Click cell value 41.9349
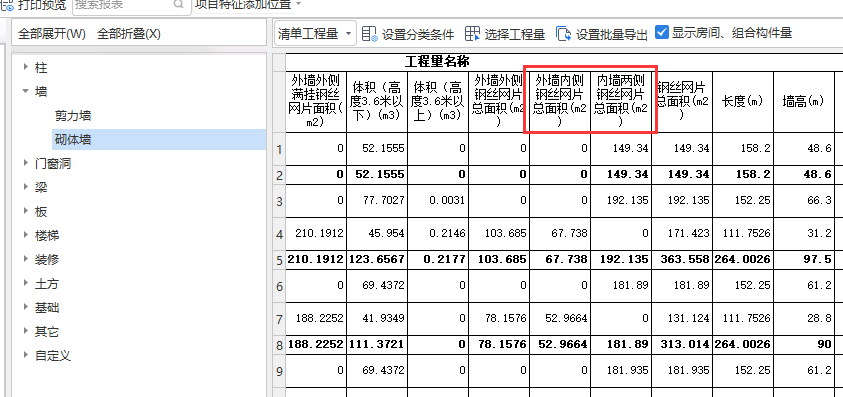Viewport: 843px width, 397px height. coord(383,318)
